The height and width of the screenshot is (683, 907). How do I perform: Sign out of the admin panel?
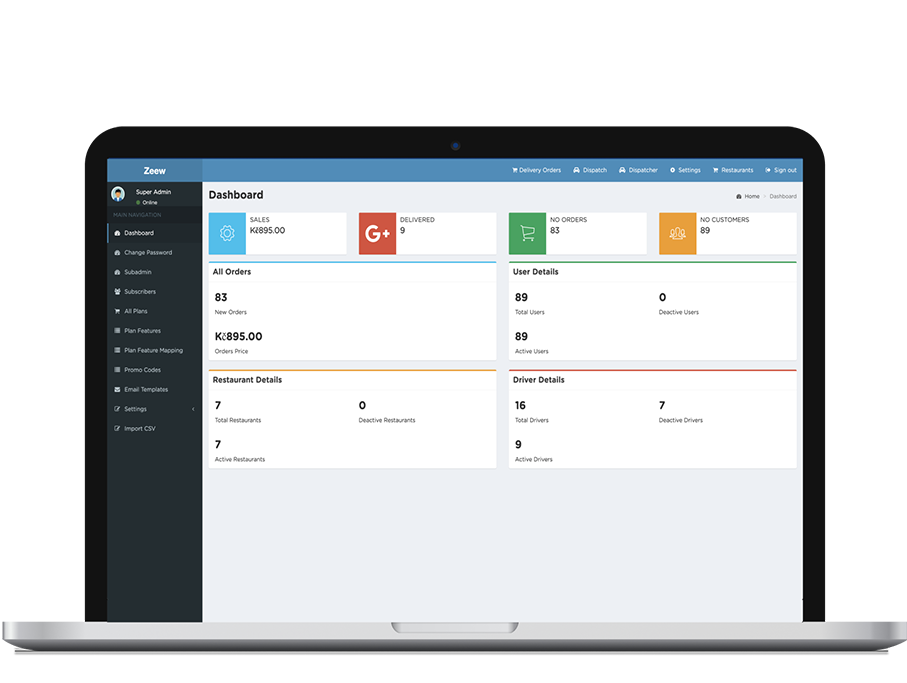click(781, 170)
